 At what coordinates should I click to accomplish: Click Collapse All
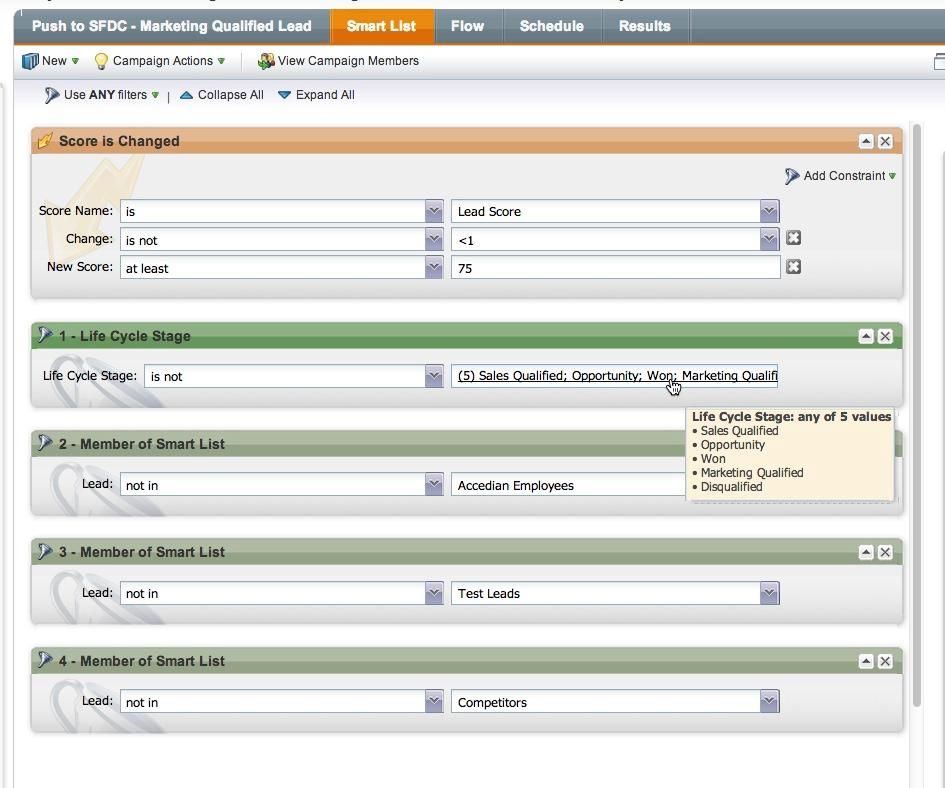222,95
